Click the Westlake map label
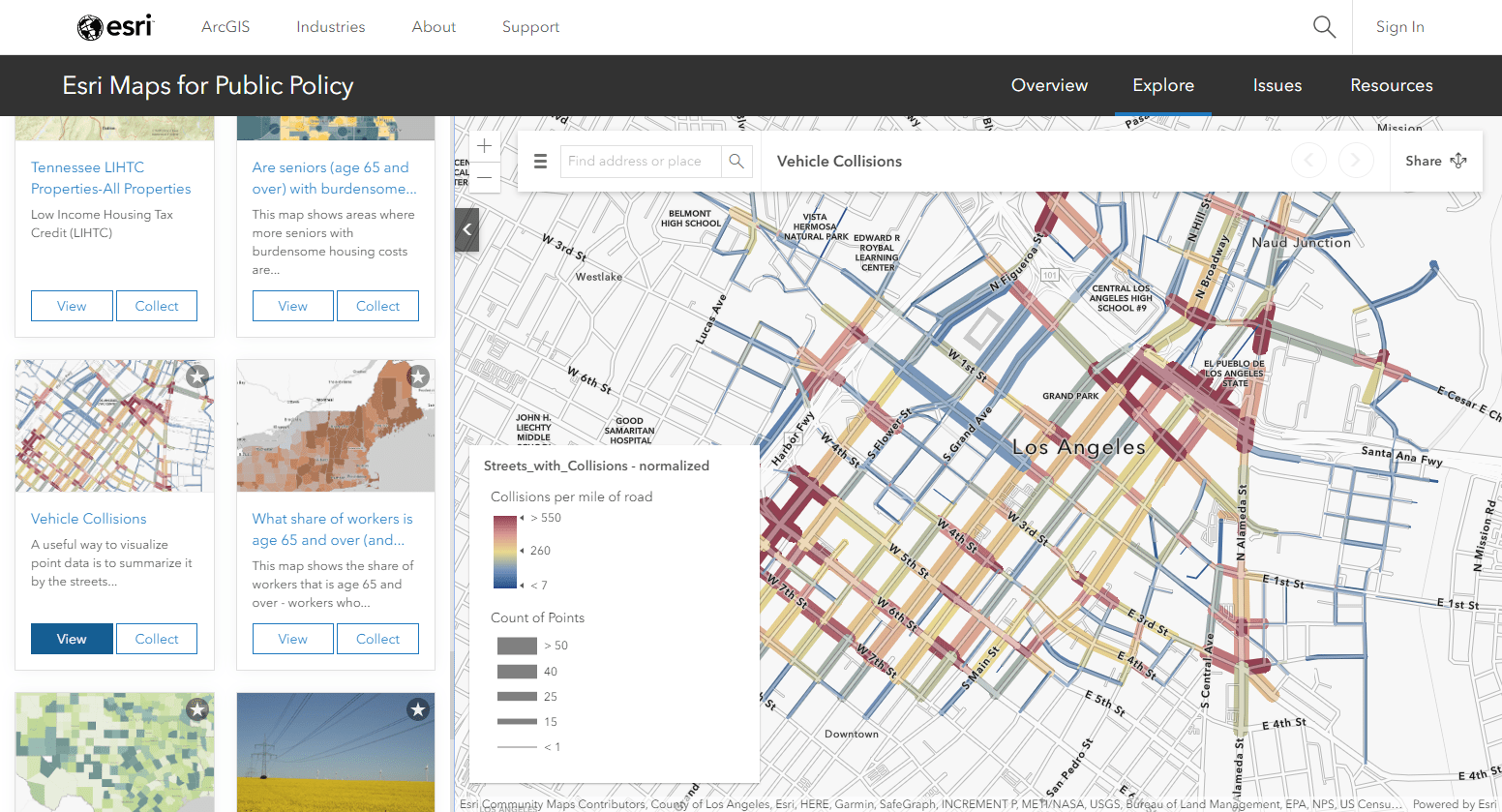Image resolution: width=1502 pixels, height=812 pixels. (599, 277)
